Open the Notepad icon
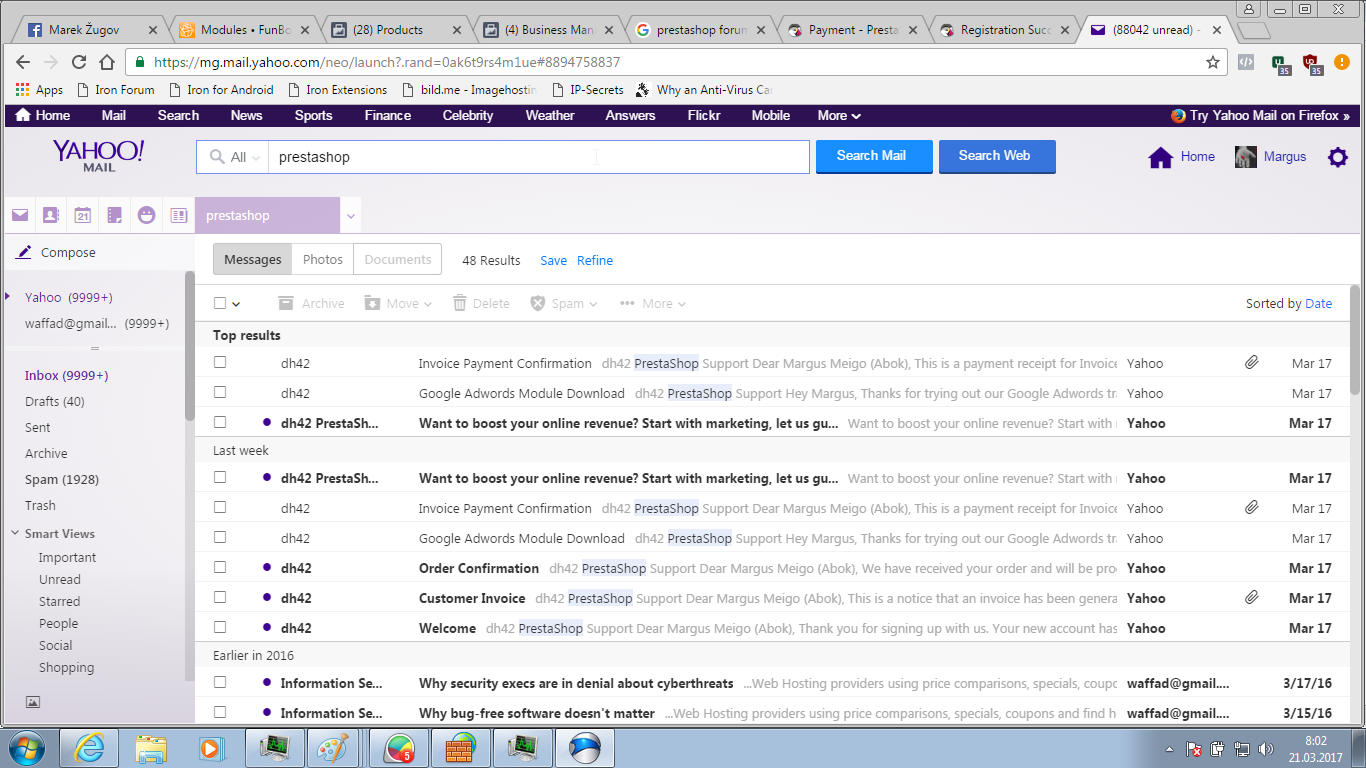 tap(115, 215)
